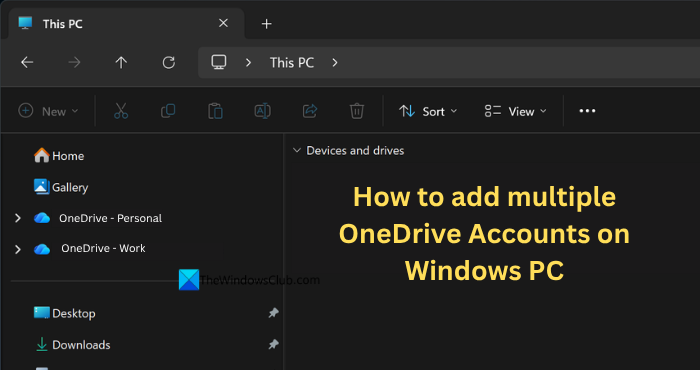Image resolution: width=700 pixels, height=370 pixels.
Task: Open the Sort dropdown
Action: point(428,111)
